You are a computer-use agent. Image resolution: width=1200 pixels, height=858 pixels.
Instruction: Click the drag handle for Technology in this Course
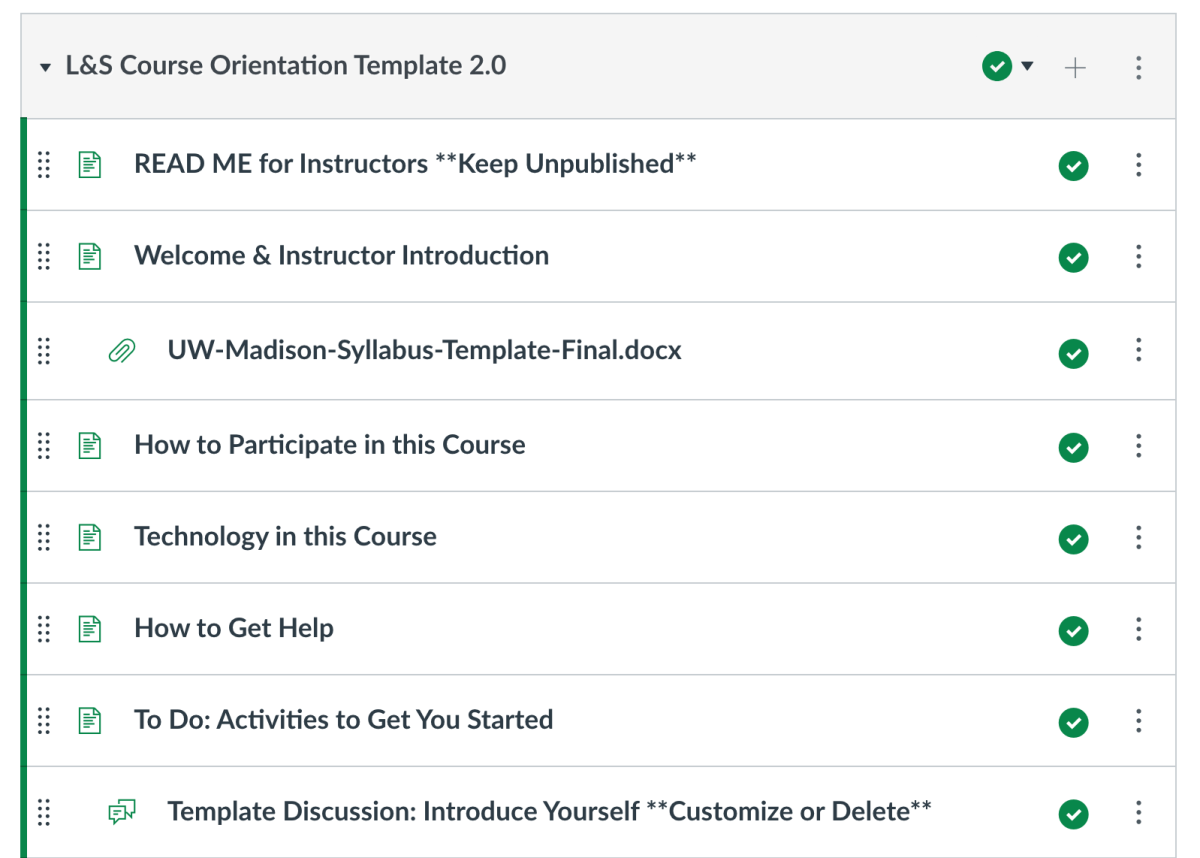point(43,538)
